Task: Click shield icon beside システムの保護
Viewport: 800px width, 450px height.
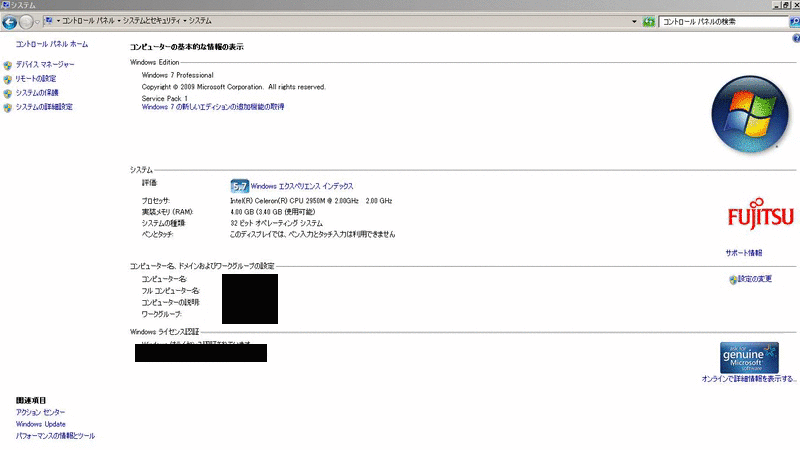Action: [x=8, y=94]
